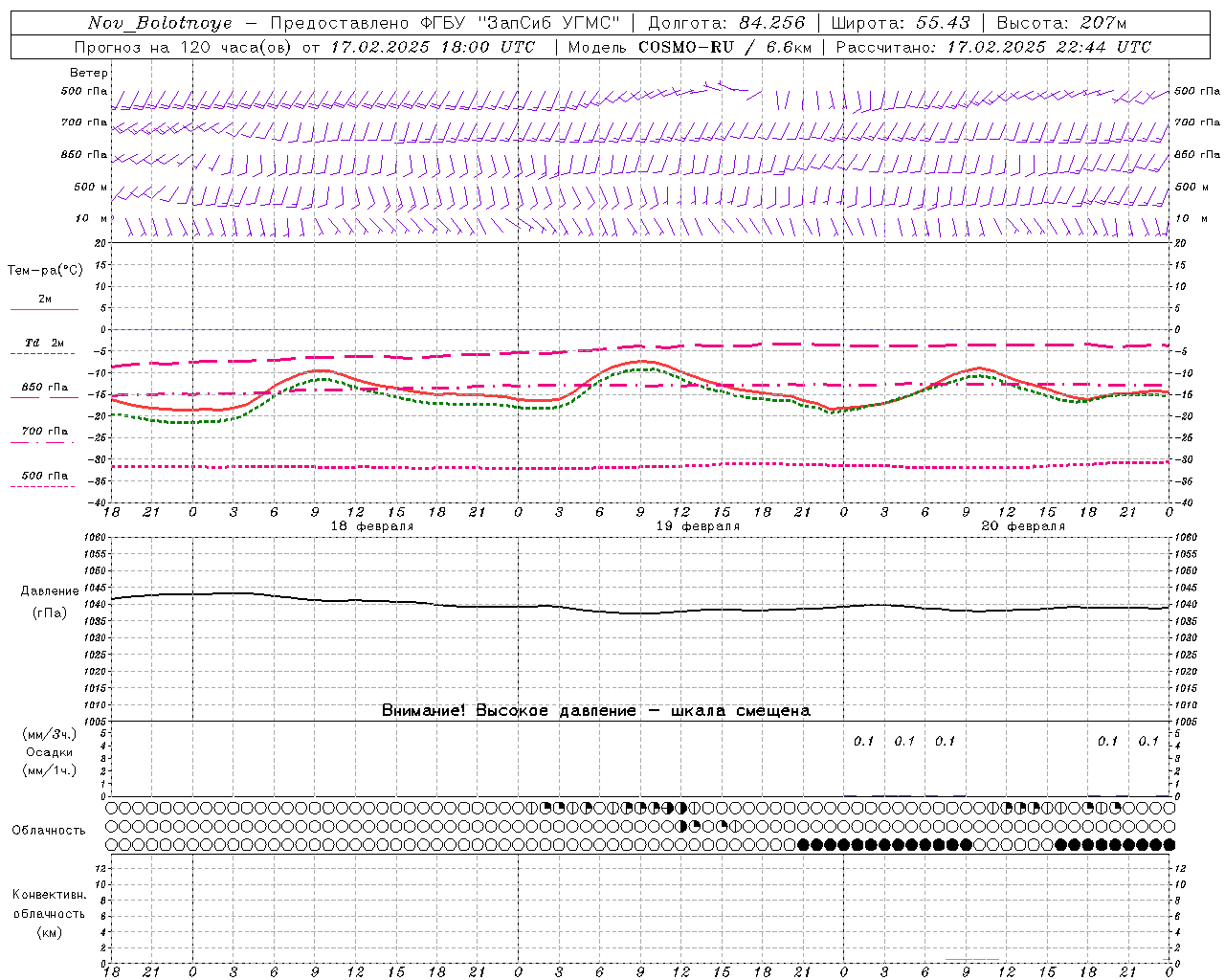Click the 'Осадки' precipitation label

tap(50, 752)
